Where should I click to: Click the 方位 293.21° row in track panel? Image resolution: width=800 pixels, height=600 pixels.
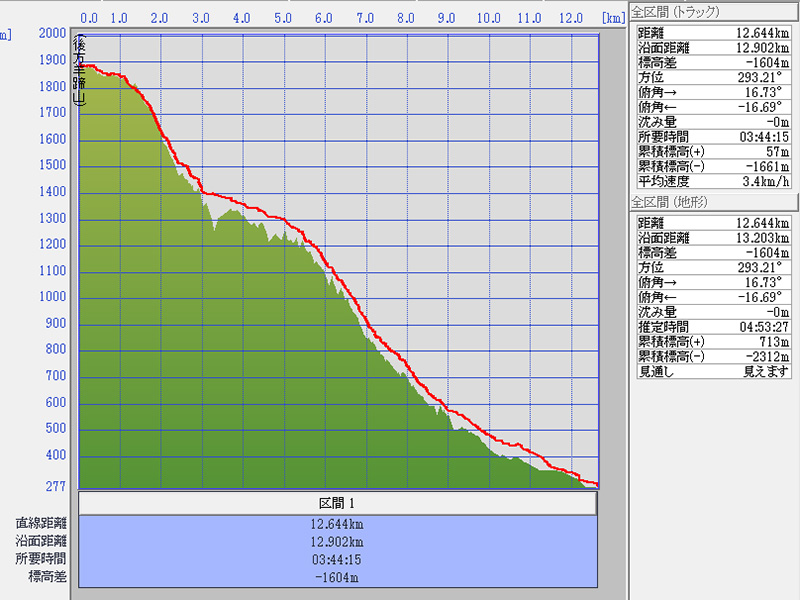click(x=714, y=76)
